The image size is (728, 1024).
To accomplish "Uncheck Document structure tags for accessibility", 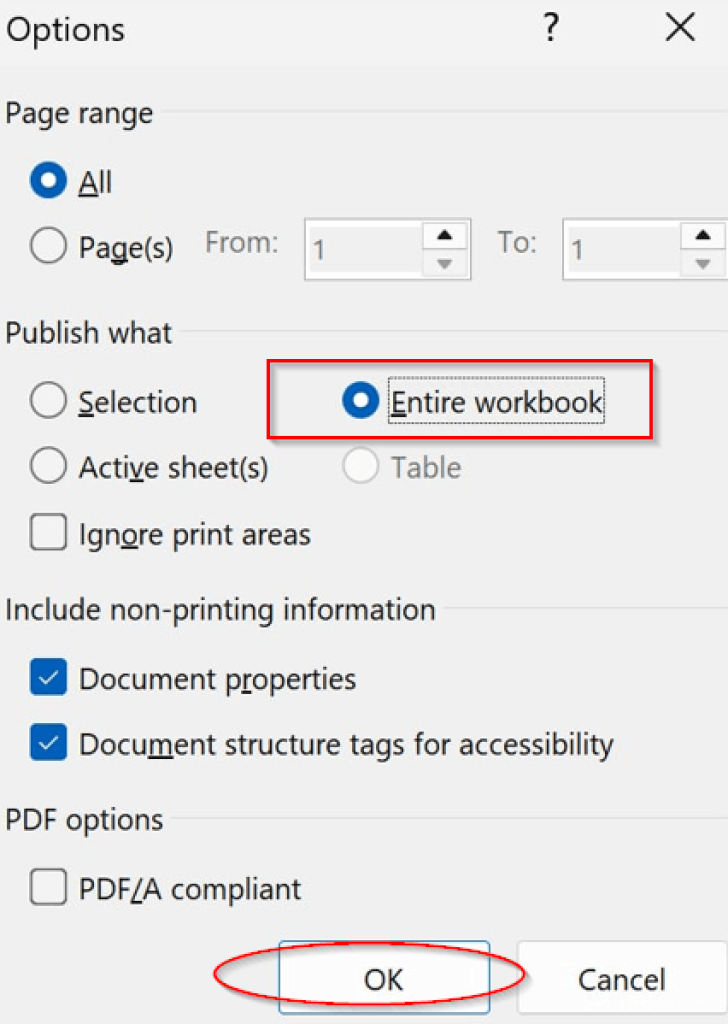I will [48, 745].
